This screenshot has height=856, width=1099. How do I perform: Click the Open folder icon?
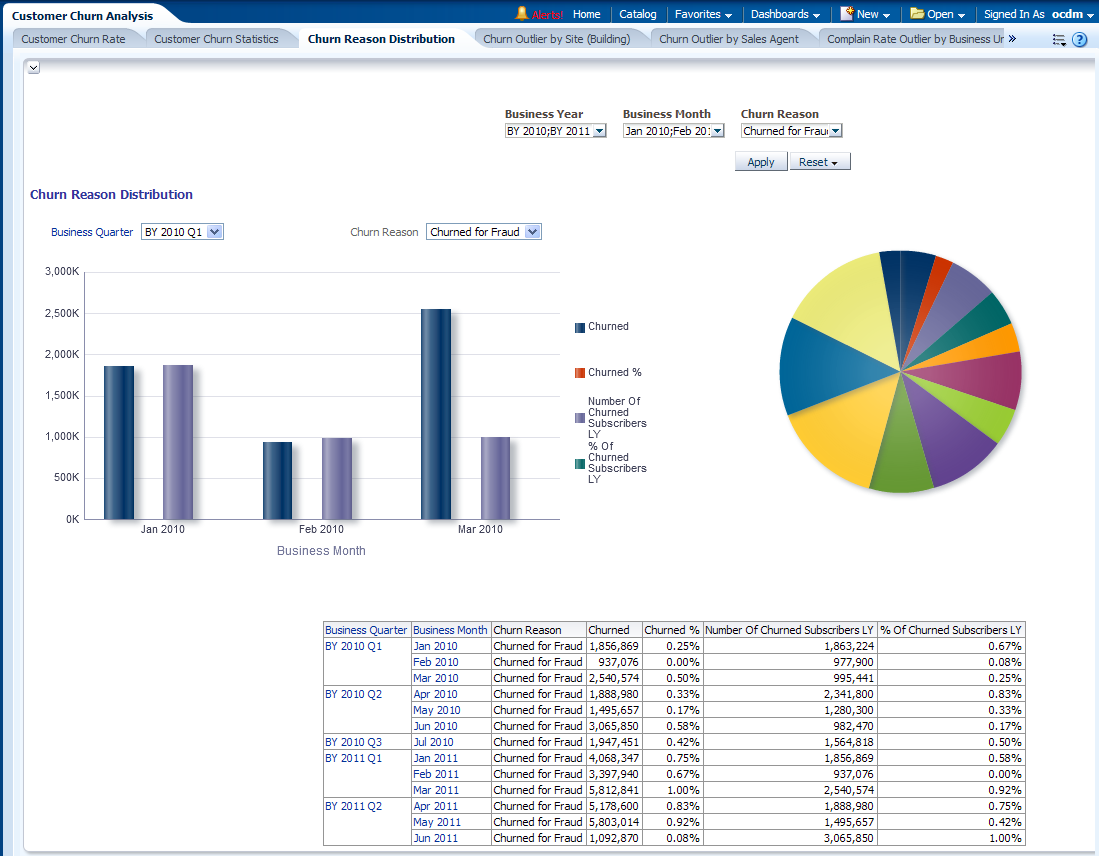[x=917, y=14]
